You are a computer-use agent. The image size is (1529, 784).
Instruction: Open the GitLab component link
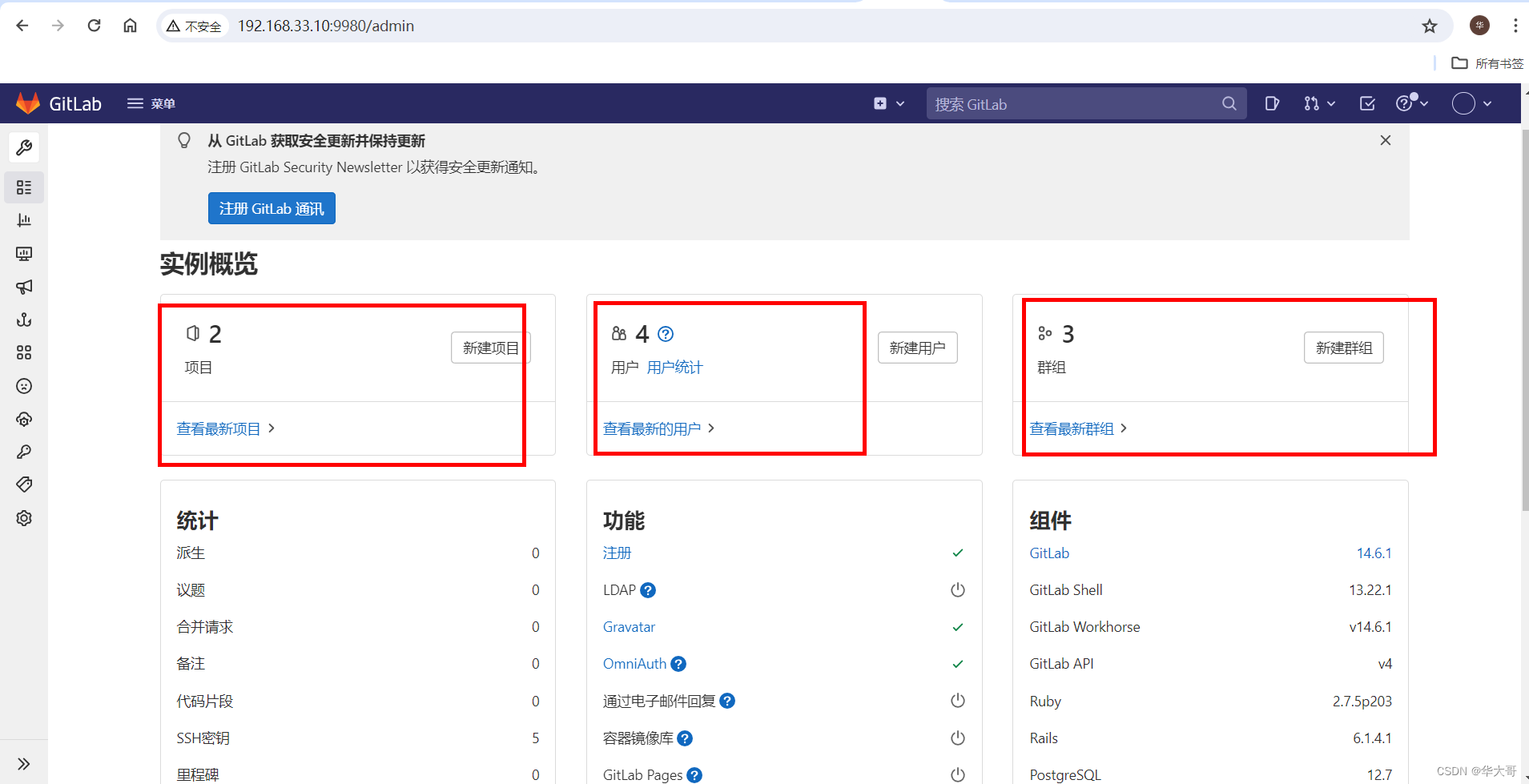[1049, 553]
